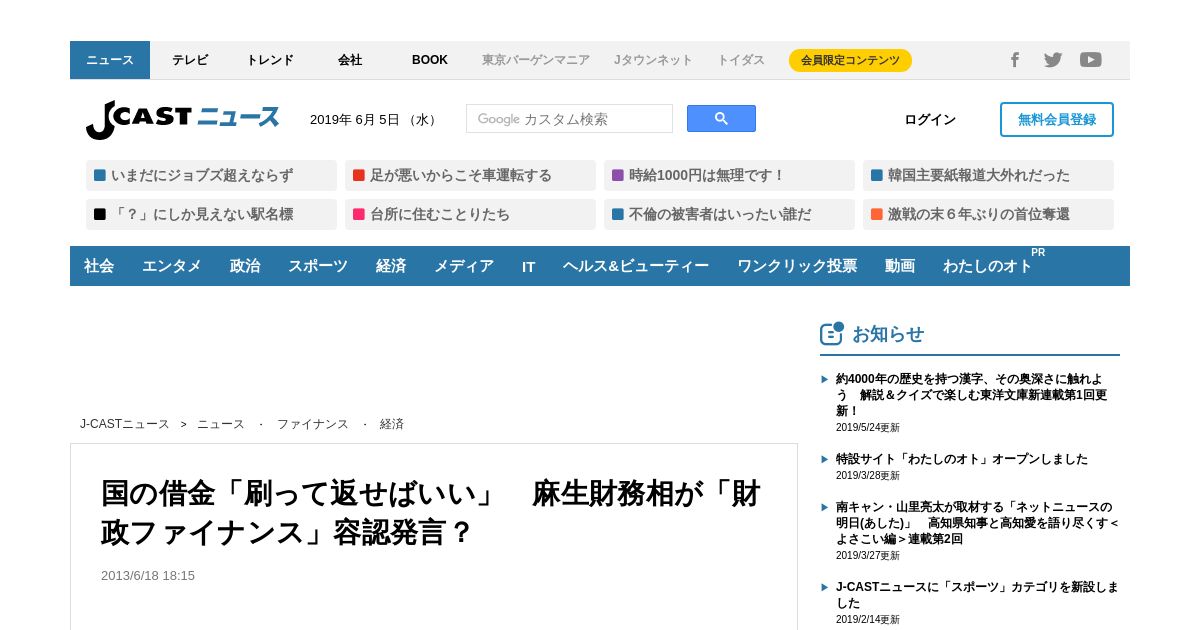Click the お知らせ section heading

point(888,334)
